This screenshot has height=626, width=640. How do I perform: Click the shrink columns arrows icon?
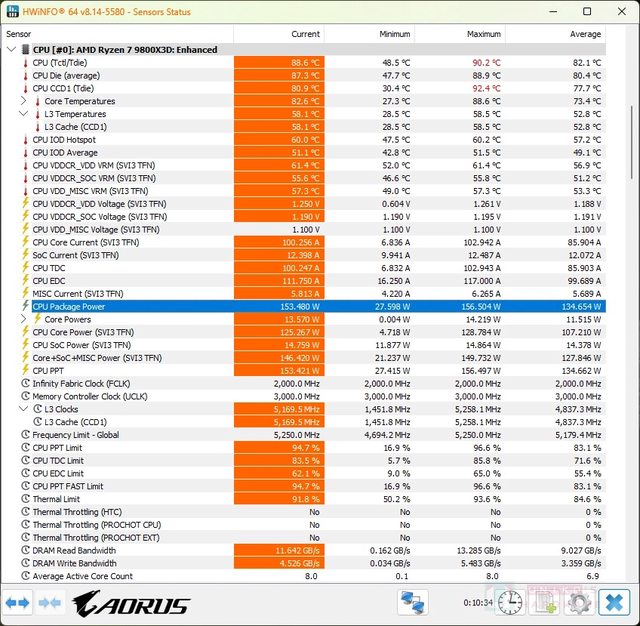[x=50, y=603]
